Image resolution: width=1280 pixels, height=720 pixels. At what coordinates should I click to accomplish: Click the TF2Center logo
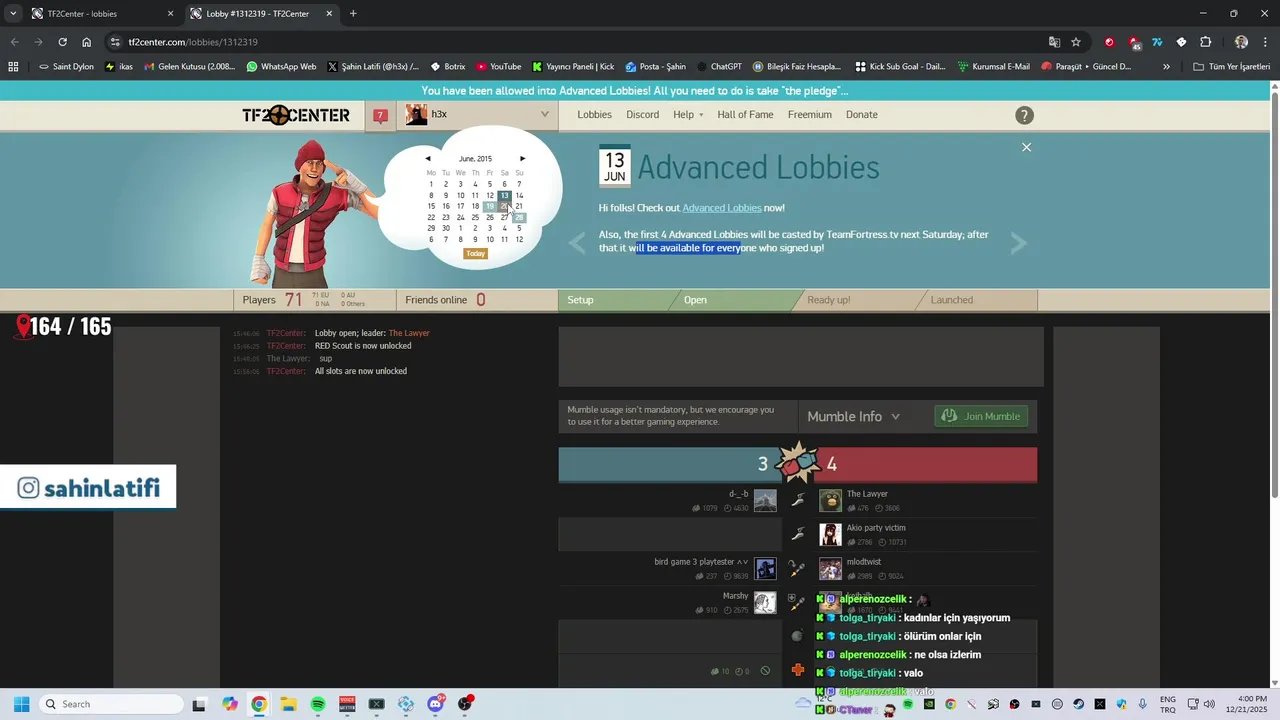point(296,115)
